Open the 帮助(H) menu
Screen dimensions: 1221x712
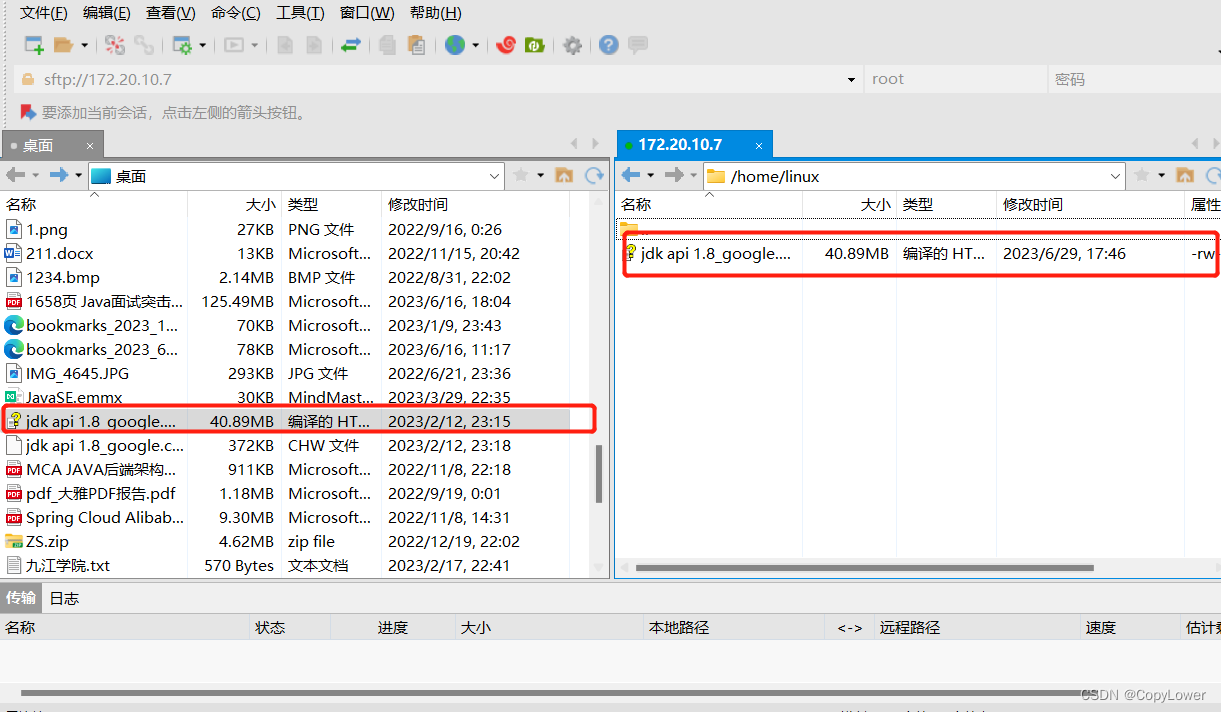point(436,13)
